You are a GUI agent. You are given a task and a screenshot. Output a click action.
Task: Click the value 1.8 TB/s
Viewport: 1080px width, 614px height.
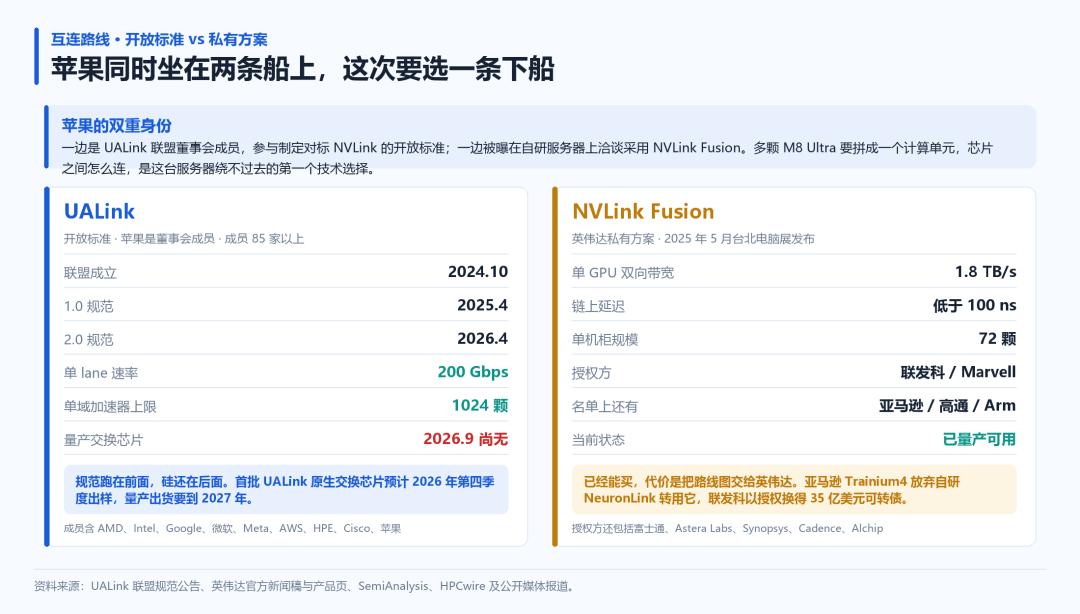pyautogui.click(x=985, y=272)
